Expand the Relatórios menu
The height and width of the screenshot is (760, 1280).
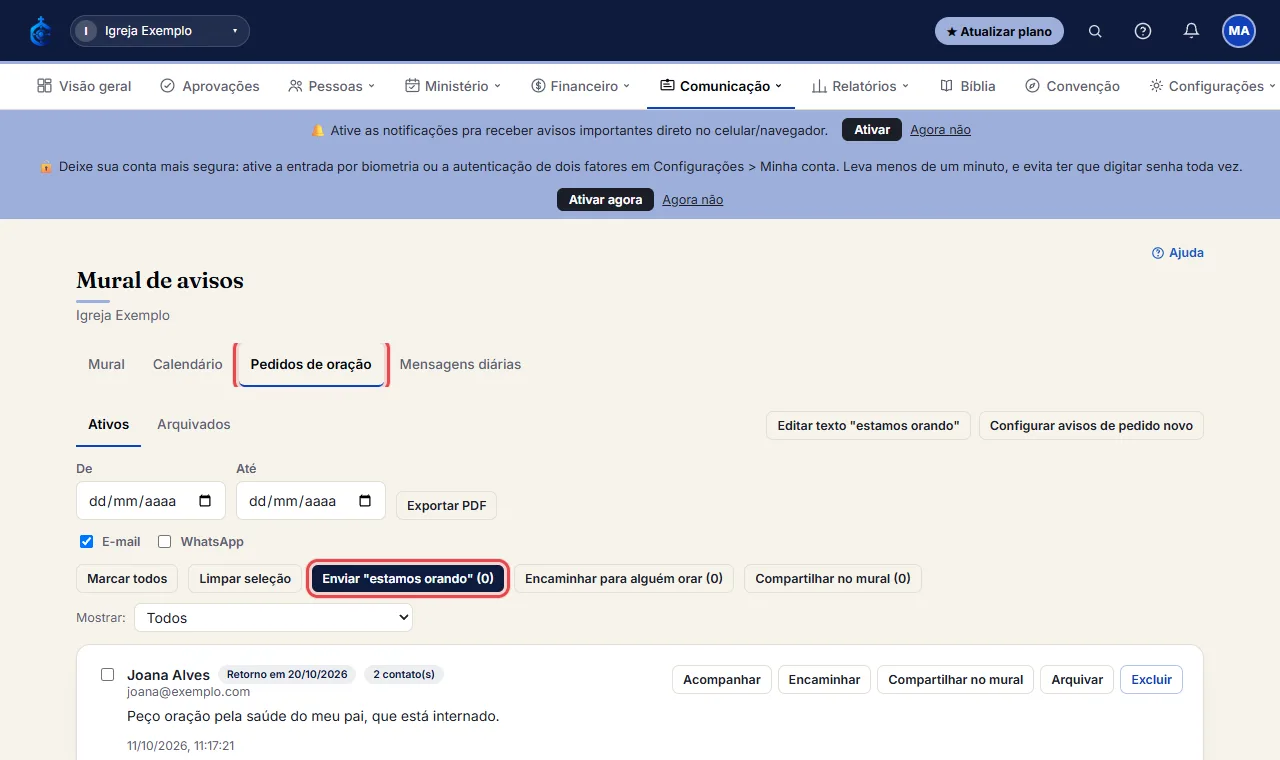pos(860,86)
